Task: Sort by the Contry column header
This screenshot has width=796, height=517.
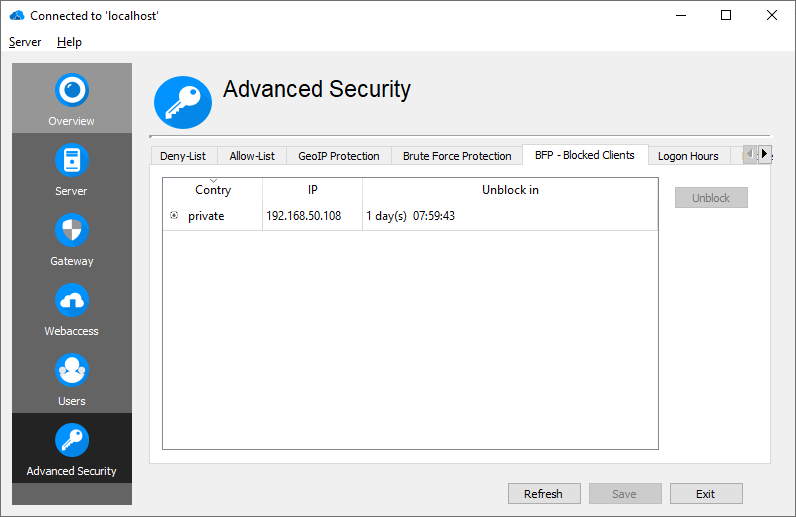Action: (x=213, y=190)
